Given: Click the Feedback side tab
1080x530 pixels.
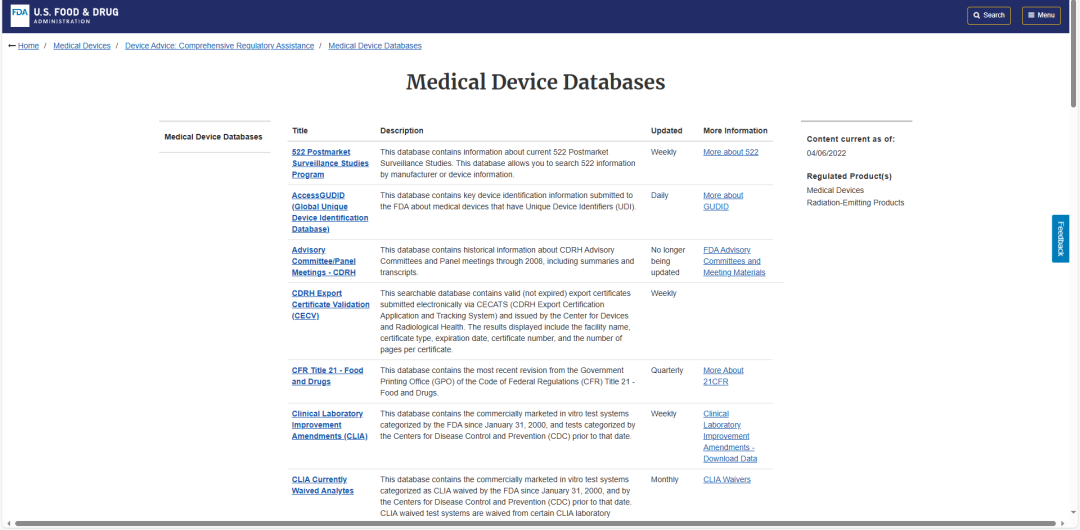Looking at the screenshot, I should pos(1060,239).
